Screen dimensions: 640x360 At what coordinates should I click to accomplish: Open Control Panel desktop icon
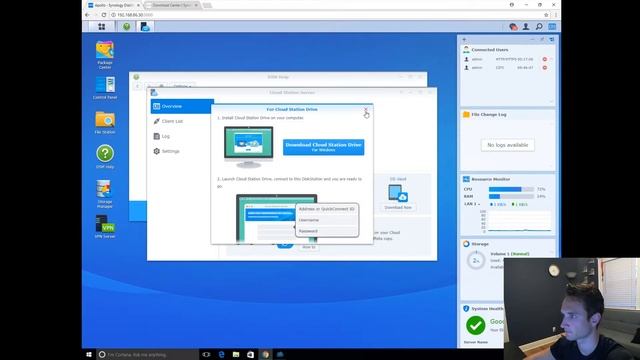coord(105,88)
